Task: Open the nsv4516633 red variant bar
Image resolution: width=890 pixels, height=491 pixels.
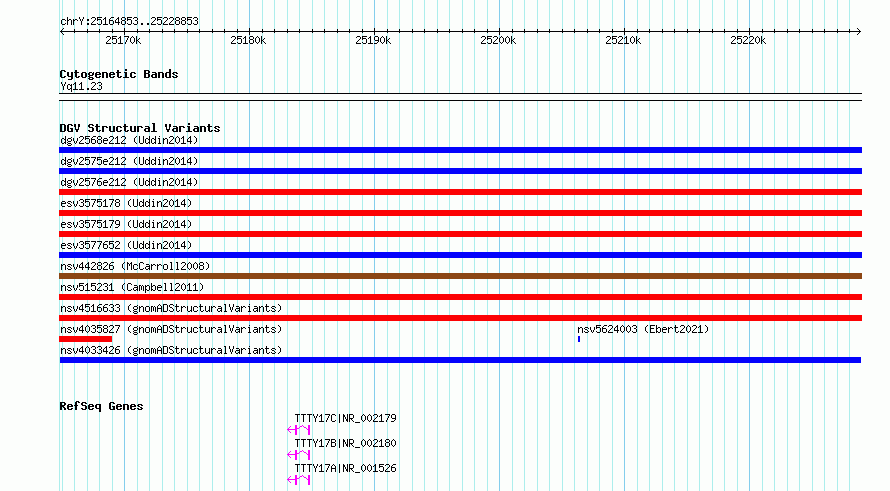Action: (x=460, y=318)
